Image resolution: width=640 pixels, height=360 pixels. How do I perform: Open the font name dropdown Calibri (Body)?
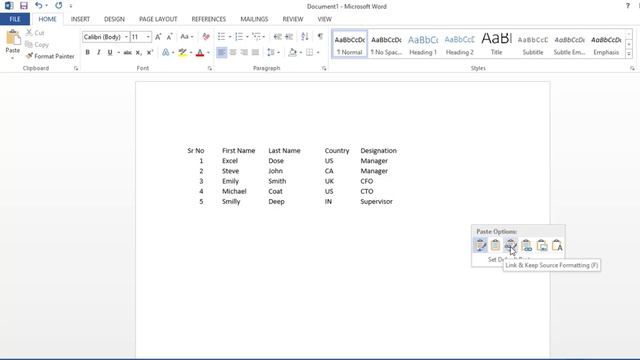(x=126, y=37)
